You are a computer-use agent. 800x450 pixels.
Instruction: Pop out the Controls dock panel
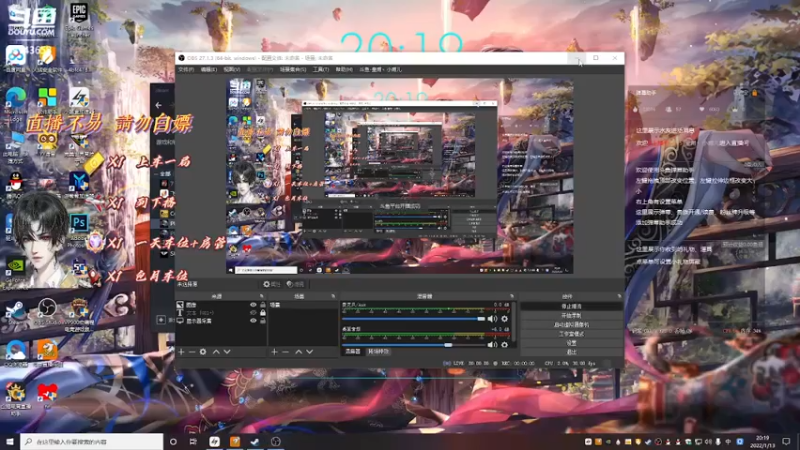pos(619,296)
